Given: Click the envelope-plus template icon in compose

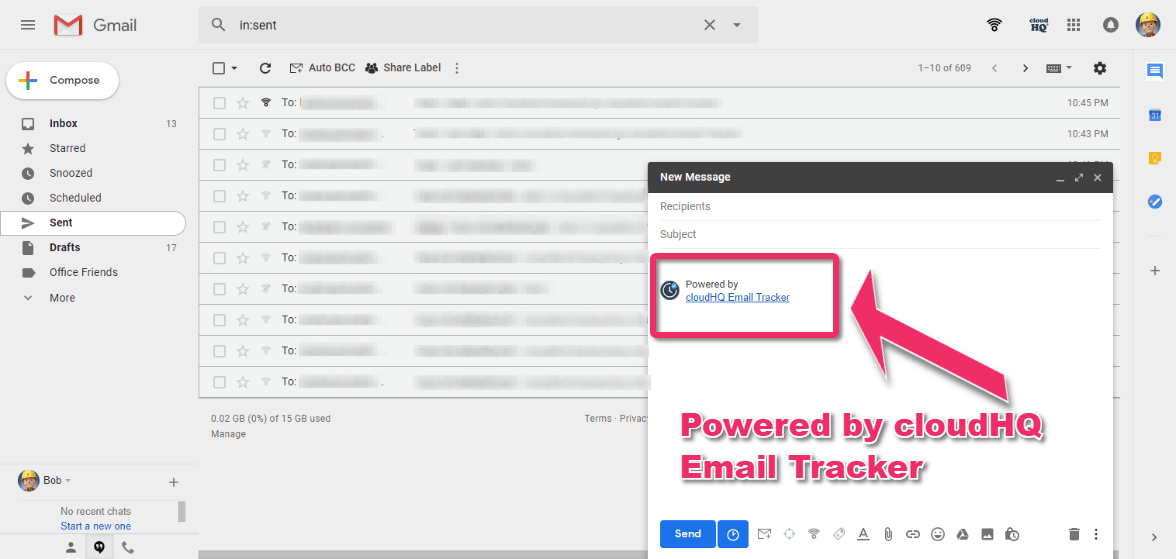Looking at the screenshot, I should pos(764,534).
